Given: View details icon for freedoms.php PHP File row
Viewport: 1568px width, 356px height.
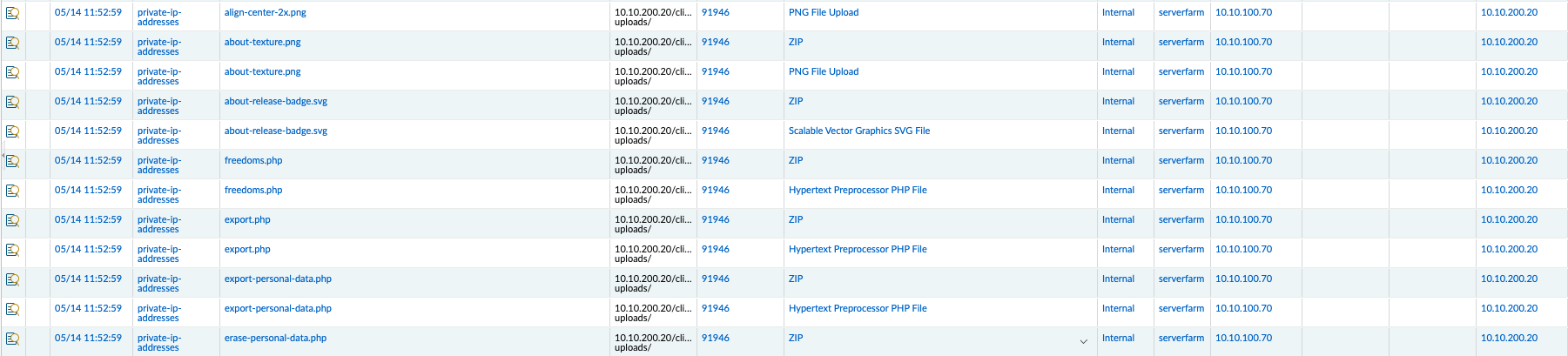Looking at the screenshot, I should pyautogui.click(x=12, y=191).
